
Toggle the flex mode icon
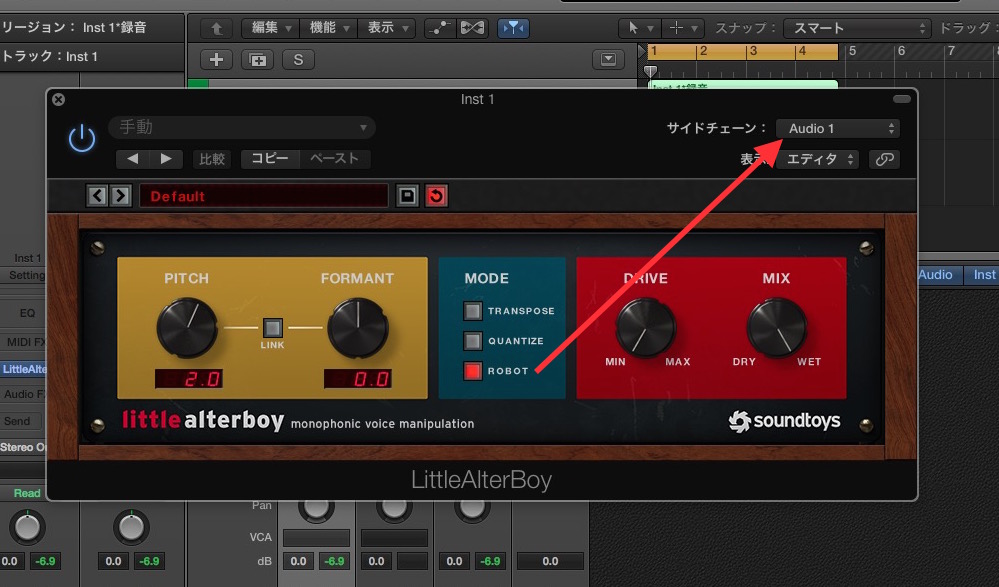[473, 28]
